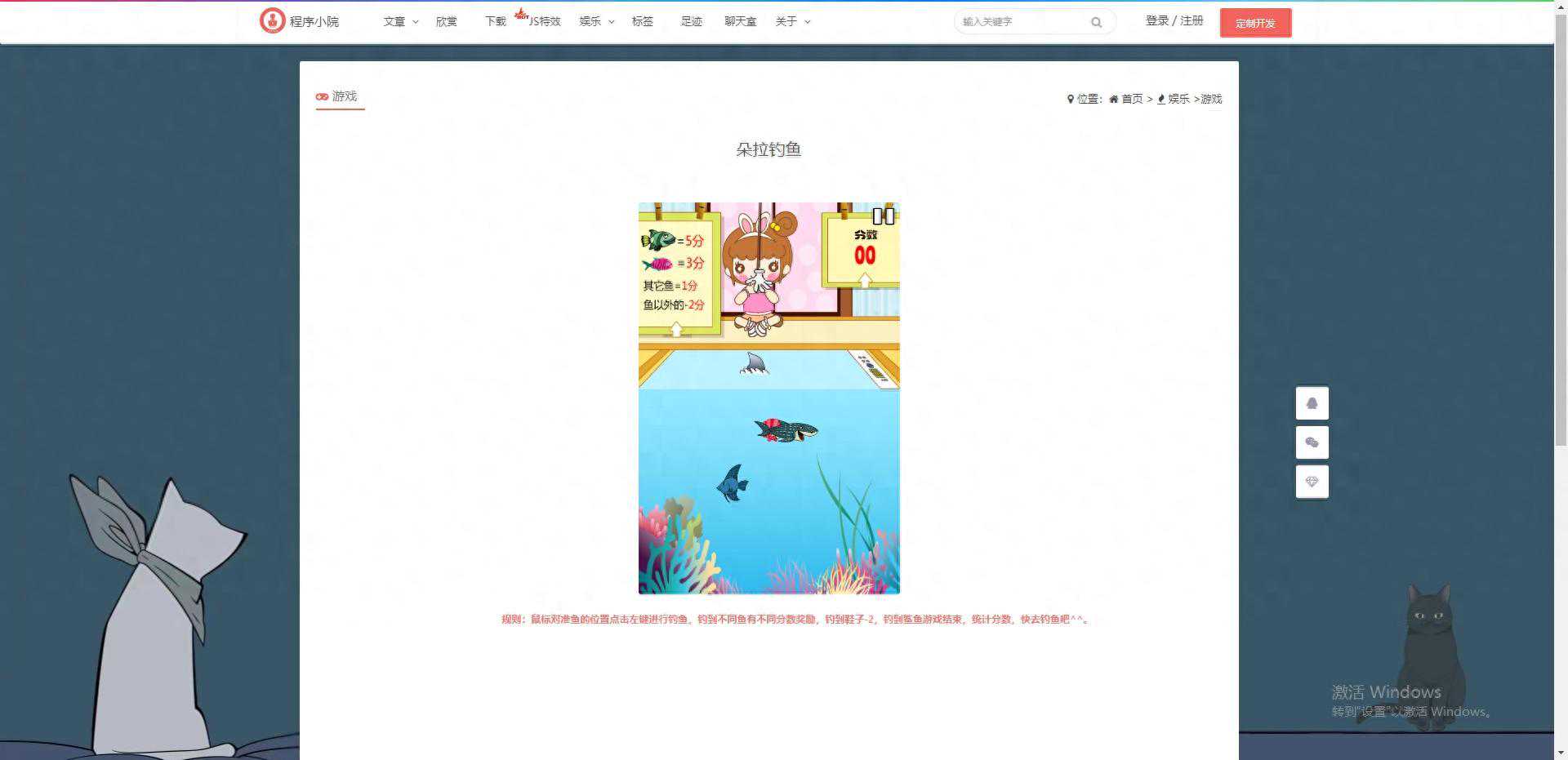
Task: Click the 程序小院 logo icon
Action: [x=272, y=20]
